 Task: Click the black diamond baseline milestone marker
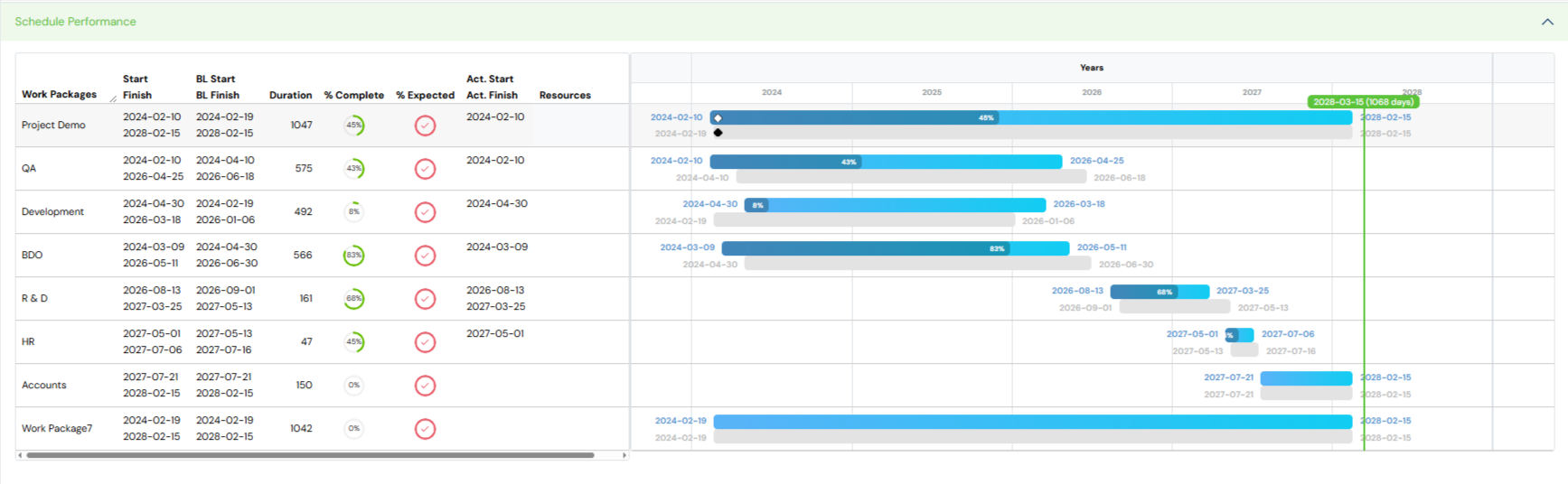[718, 133]
